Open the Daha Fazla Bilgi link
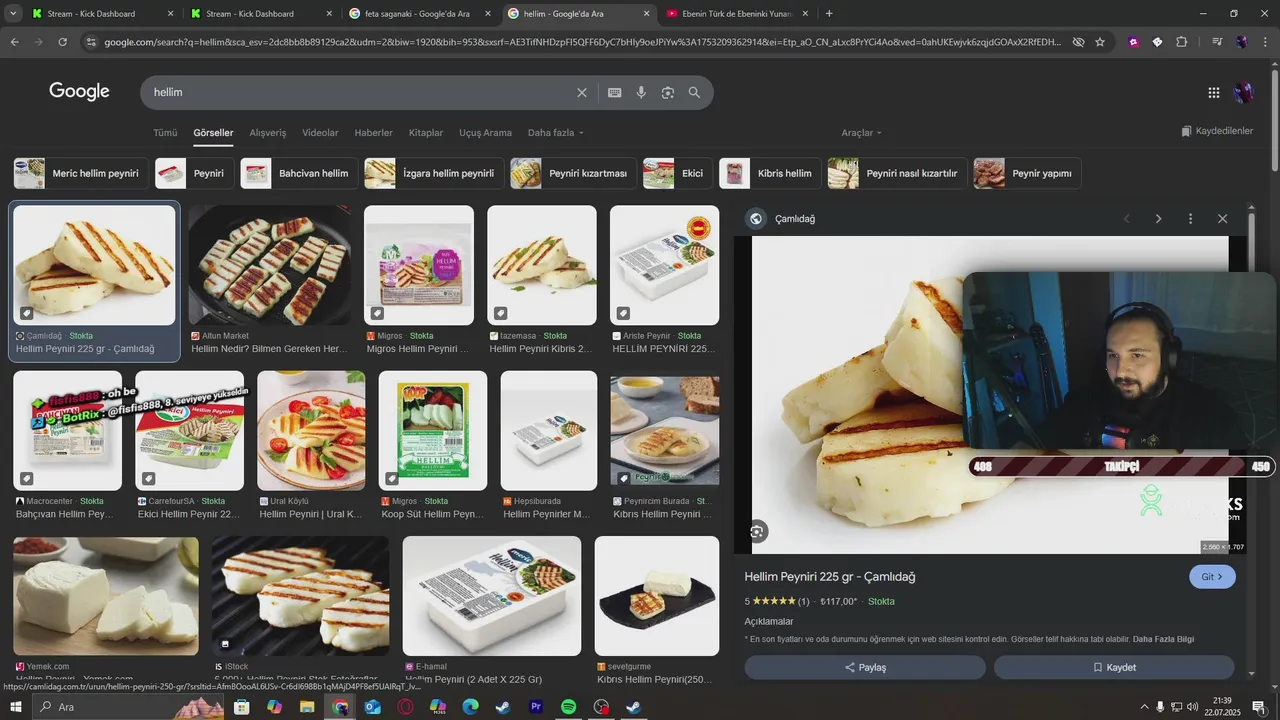This screenshot has width=1280, height=720. (x=1163, y=639)
